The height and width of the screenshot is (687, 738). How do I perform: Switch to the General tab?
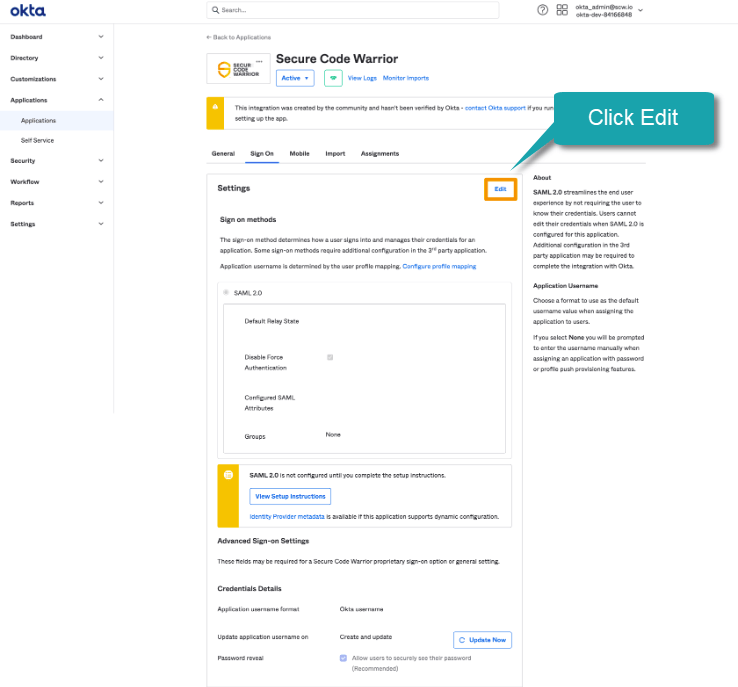pos(223,153)
